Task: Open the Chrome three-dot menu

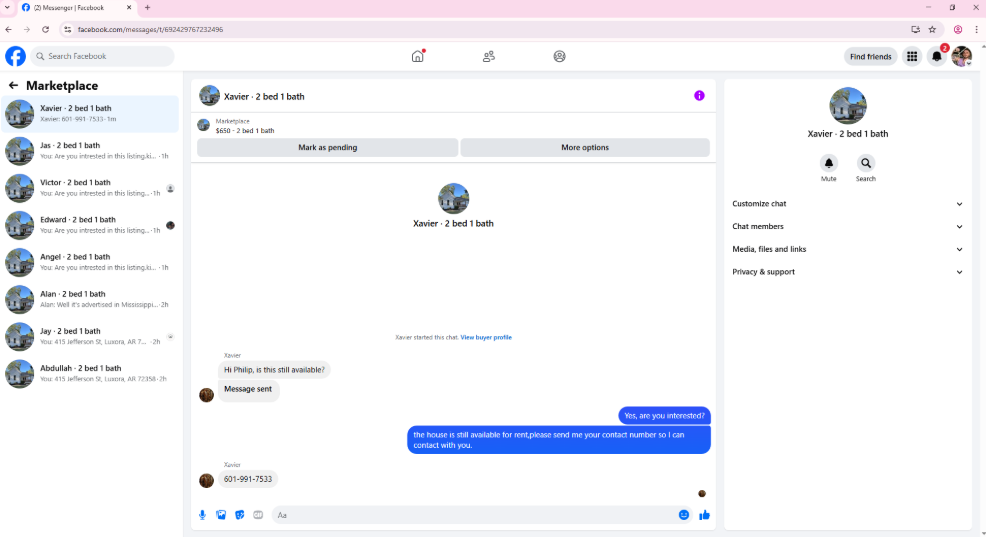Action: click(x=977, y=30)
